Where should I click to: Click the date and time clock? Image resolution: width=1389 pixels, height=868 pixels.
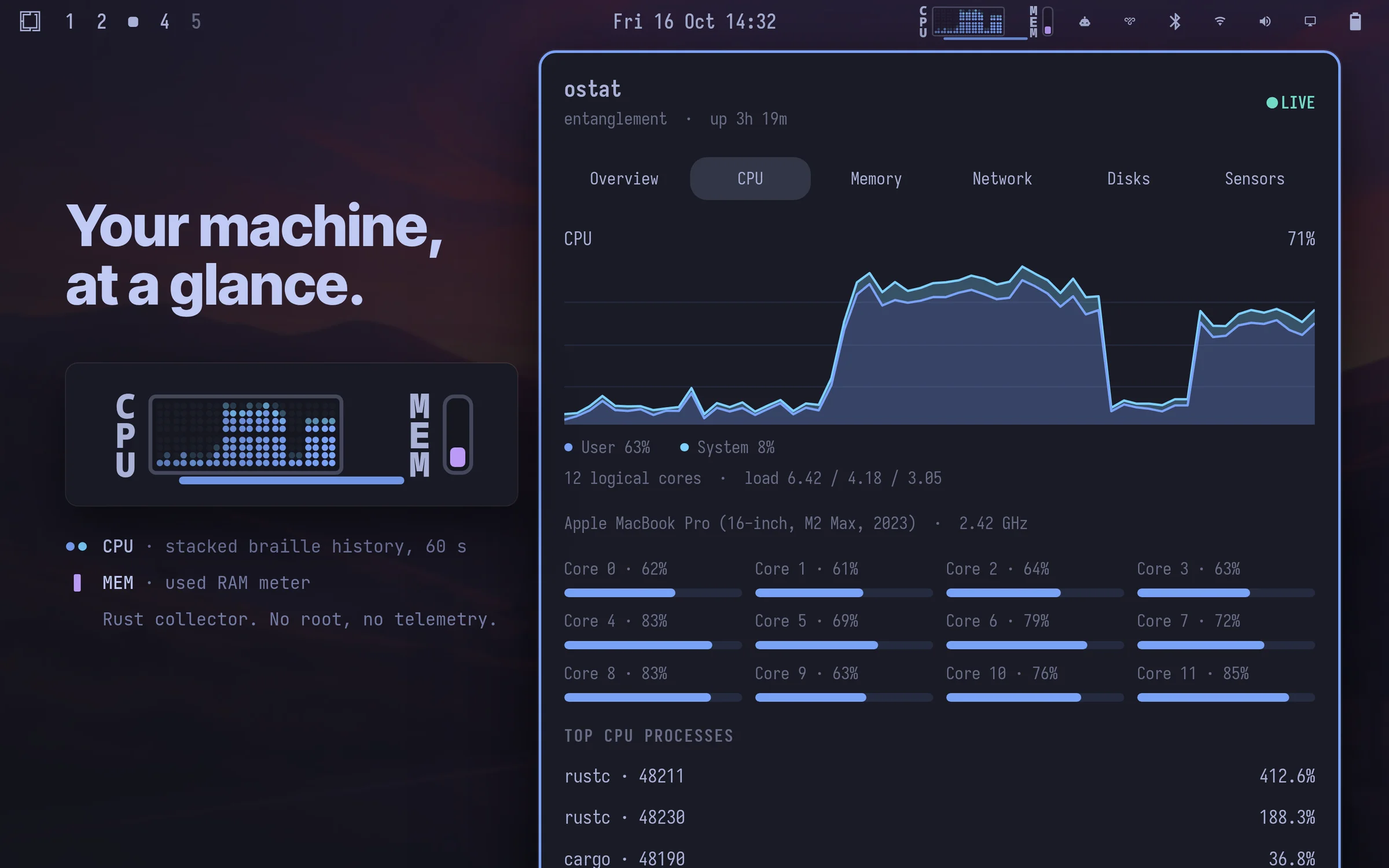pos(694,22)
